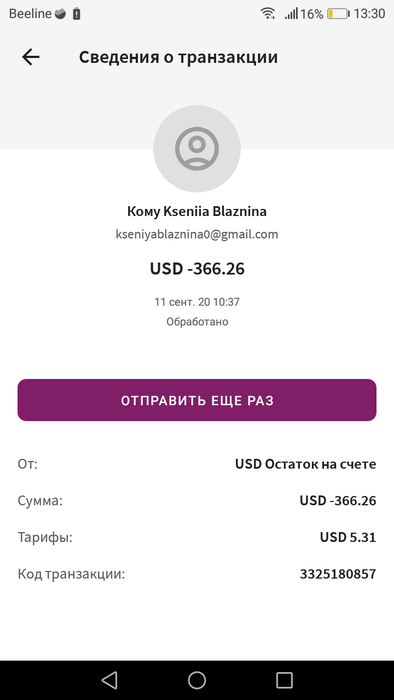The image size is (394, 700).
Task: Tap the 11 сент. 20 10:37 date
Action: click(x=197, y=302)
